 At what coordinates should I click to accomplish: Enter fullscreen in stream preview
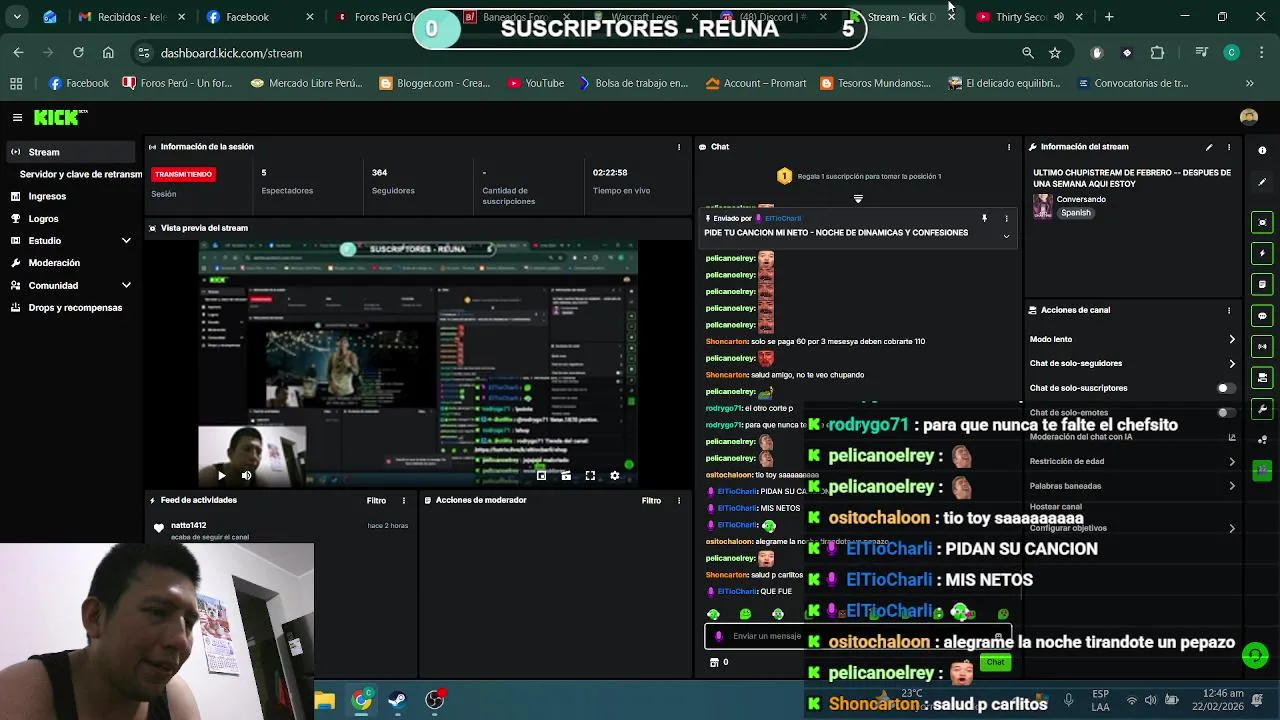point(590,476)
